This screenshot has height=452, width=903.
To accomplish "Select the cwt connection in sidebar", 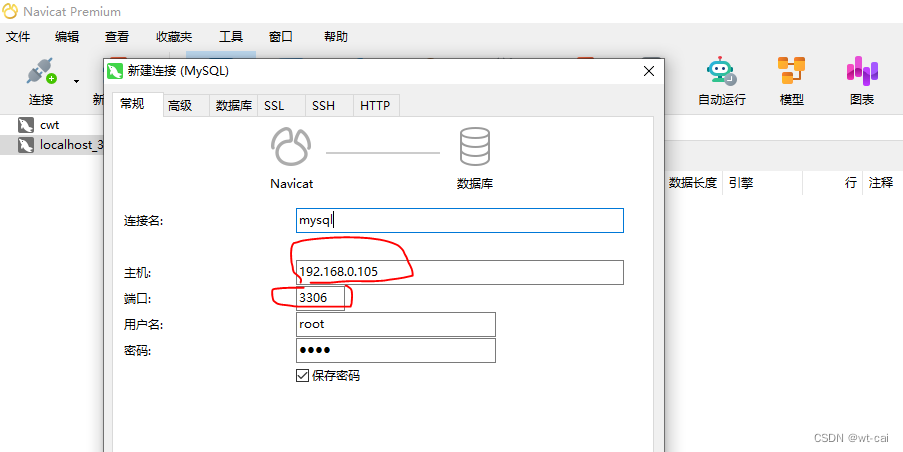I will coord(51,125).
